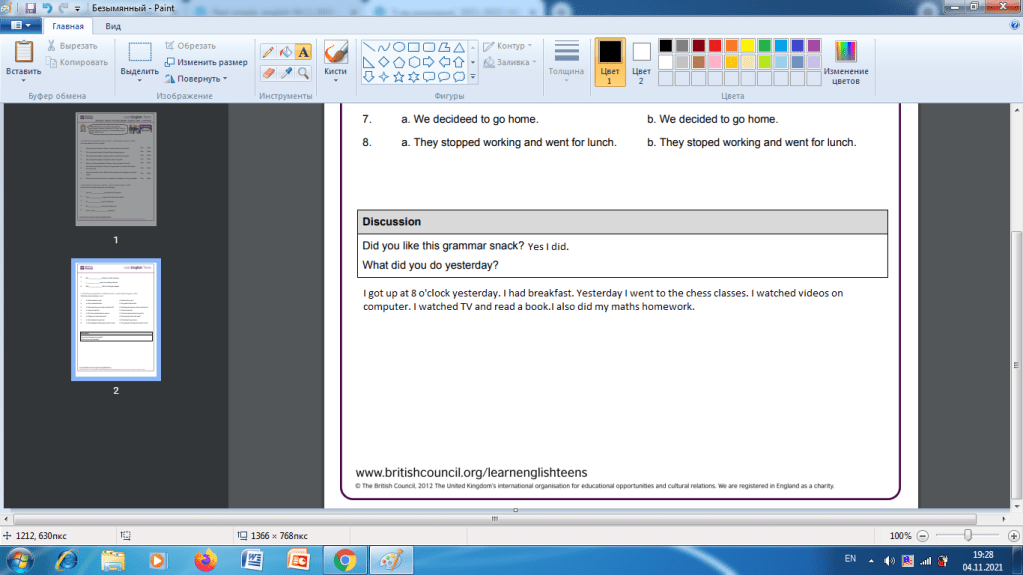Screen dimensions: 1023x575
Task: Click the Изменить размер button
Action: 206,62
